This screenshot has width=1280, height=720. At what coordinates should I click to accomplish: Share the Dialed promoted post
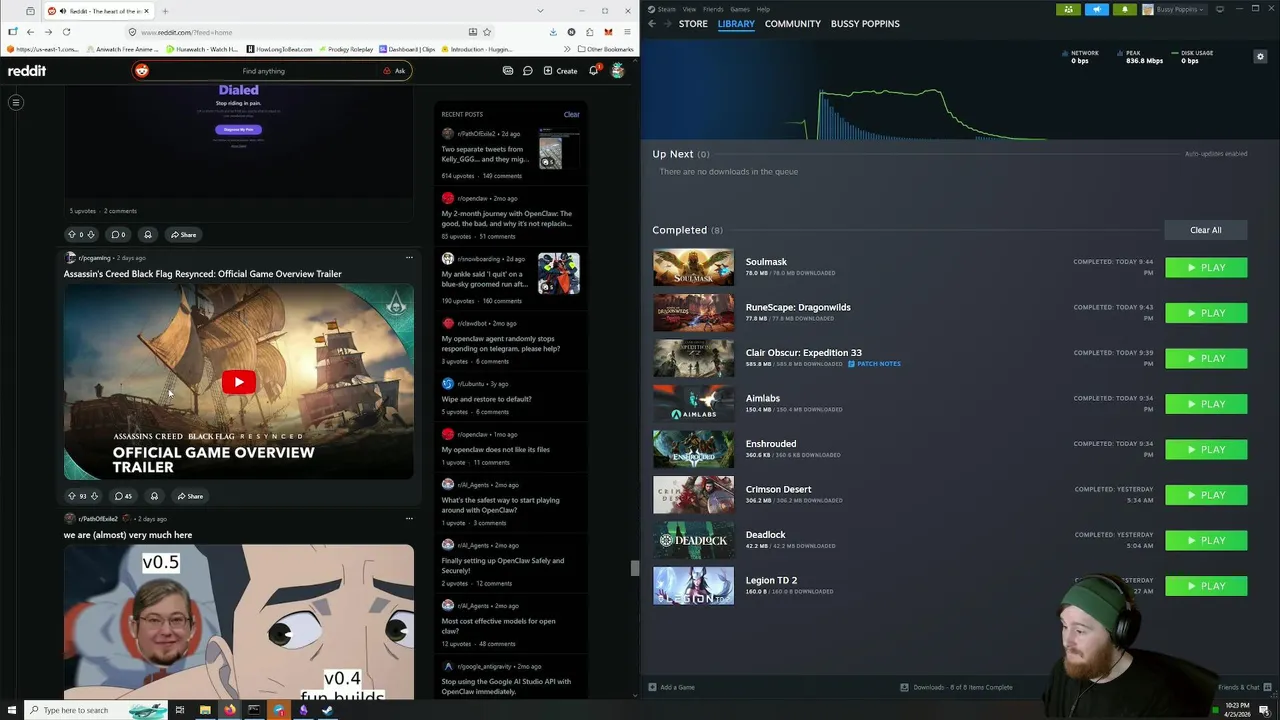pos(183,235)
